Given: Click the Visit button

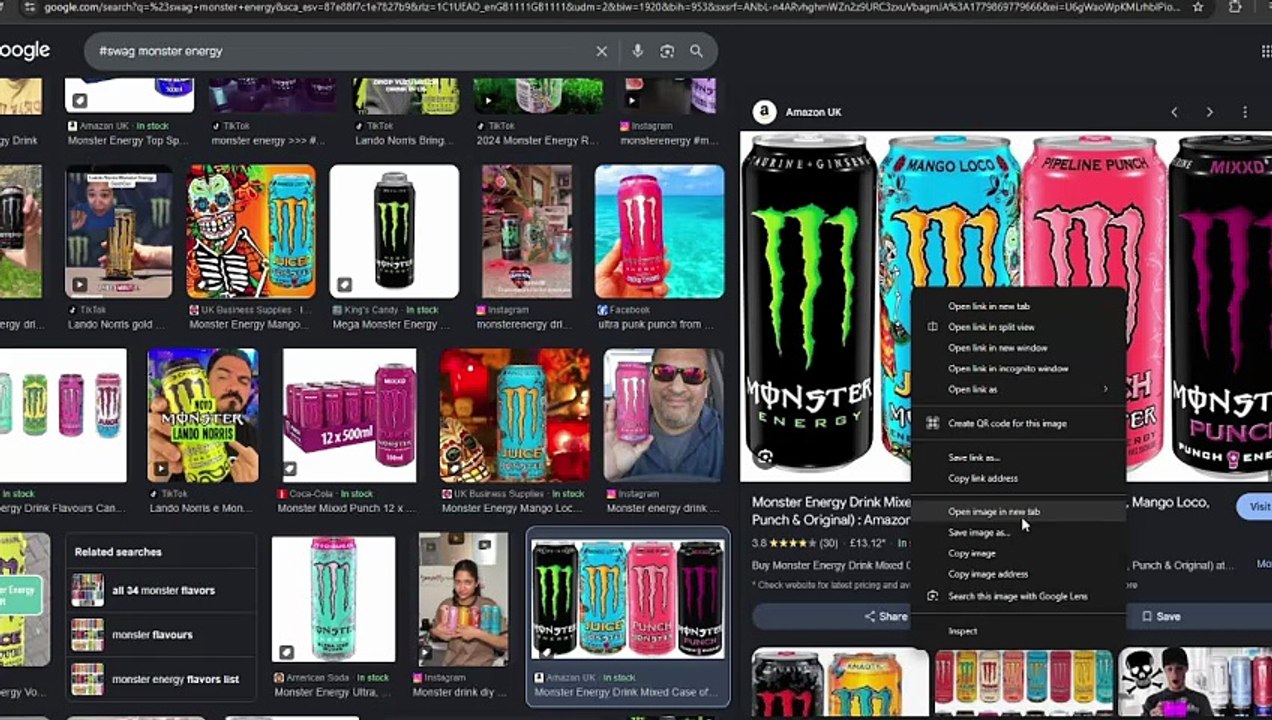Looking at the screenshot, I should tap(1256, 506).
